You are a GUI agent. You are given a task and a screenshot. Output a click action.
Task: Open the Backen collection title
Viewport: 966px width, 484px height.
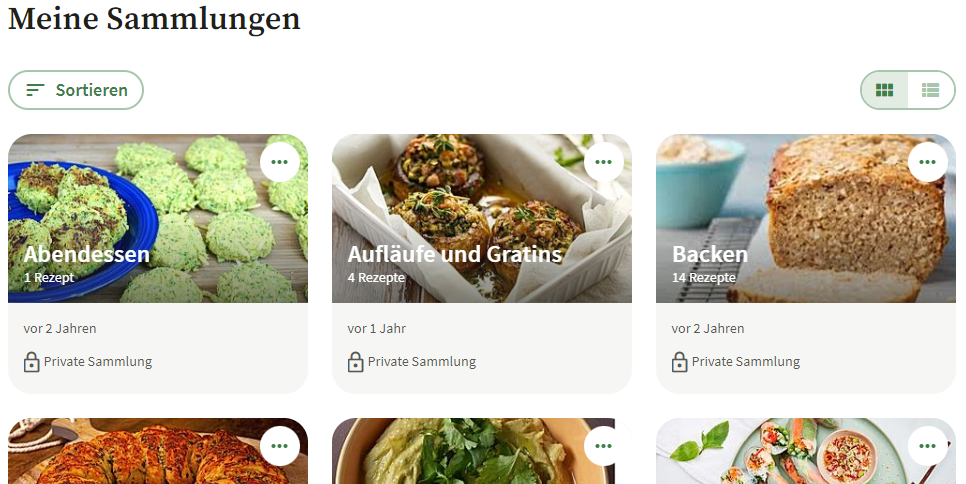(x=710, y=254)
